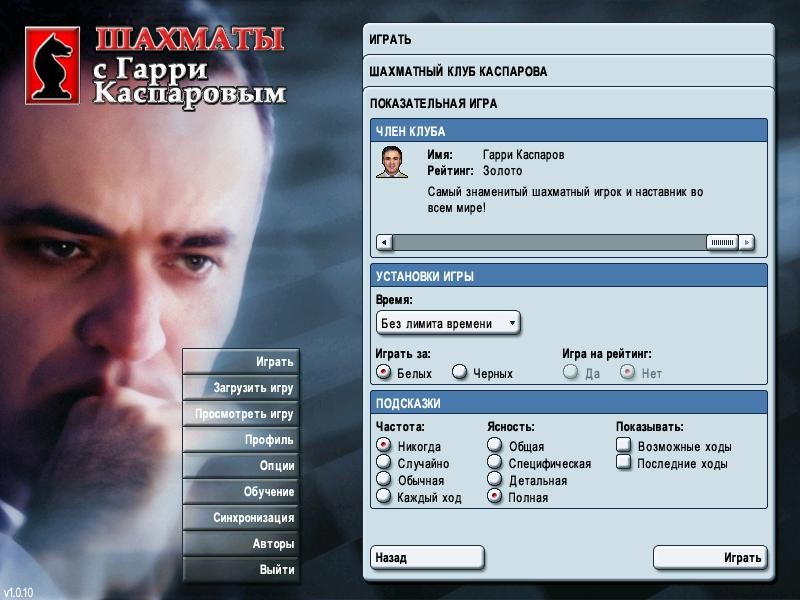Choose Просмотреть игру in the left menu

coord(241,414)
